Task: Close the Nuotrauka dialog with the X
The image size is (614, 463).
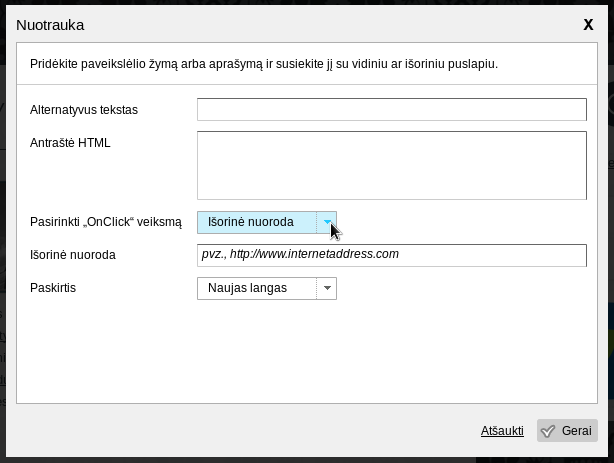Action: pyautogui.click(x=588, y=25)
